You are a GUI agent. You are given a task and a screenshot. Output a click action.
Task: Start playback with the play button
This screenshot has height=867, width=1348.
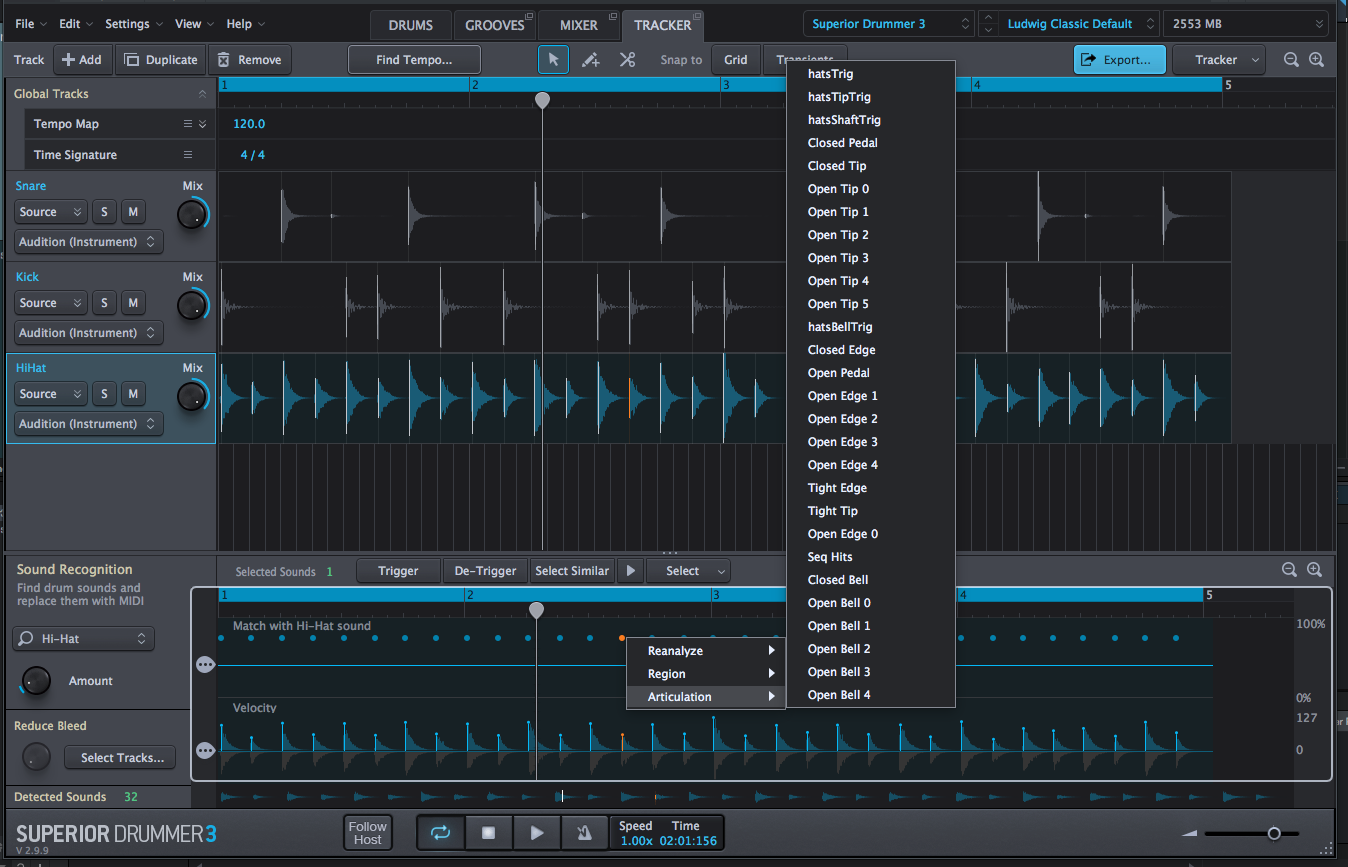(536, 832)
